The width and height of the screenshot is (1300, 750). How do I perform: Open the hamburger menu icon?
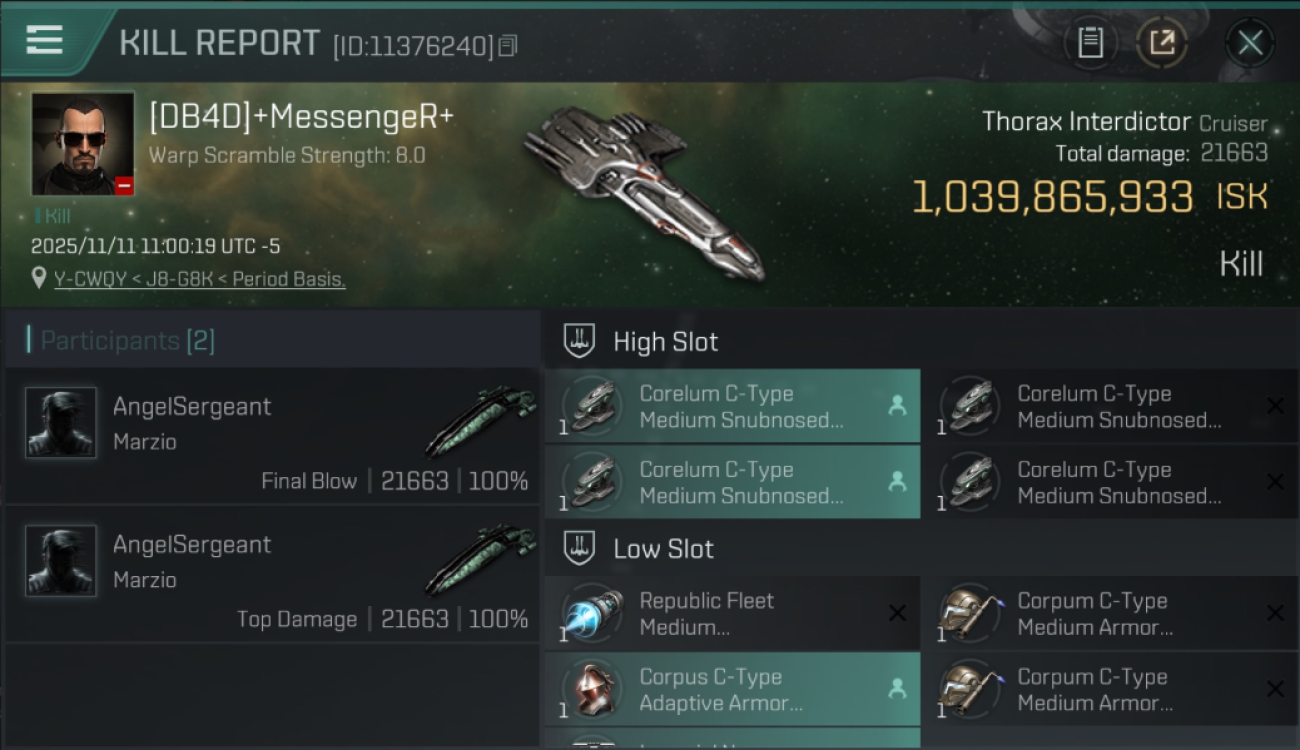point(45,41)
